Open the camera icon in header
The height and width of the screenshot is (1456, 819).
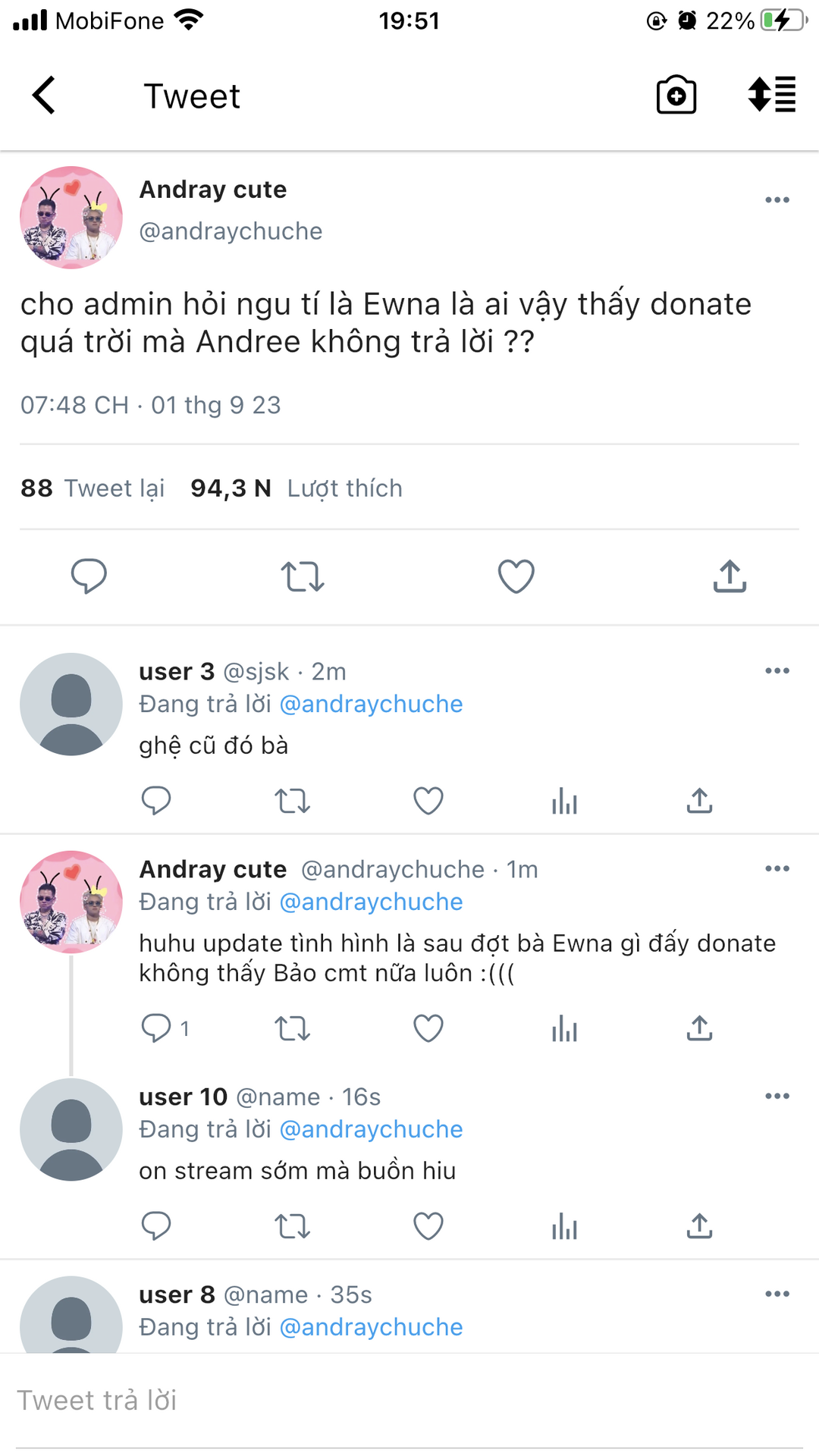click(x=676, y=96)
